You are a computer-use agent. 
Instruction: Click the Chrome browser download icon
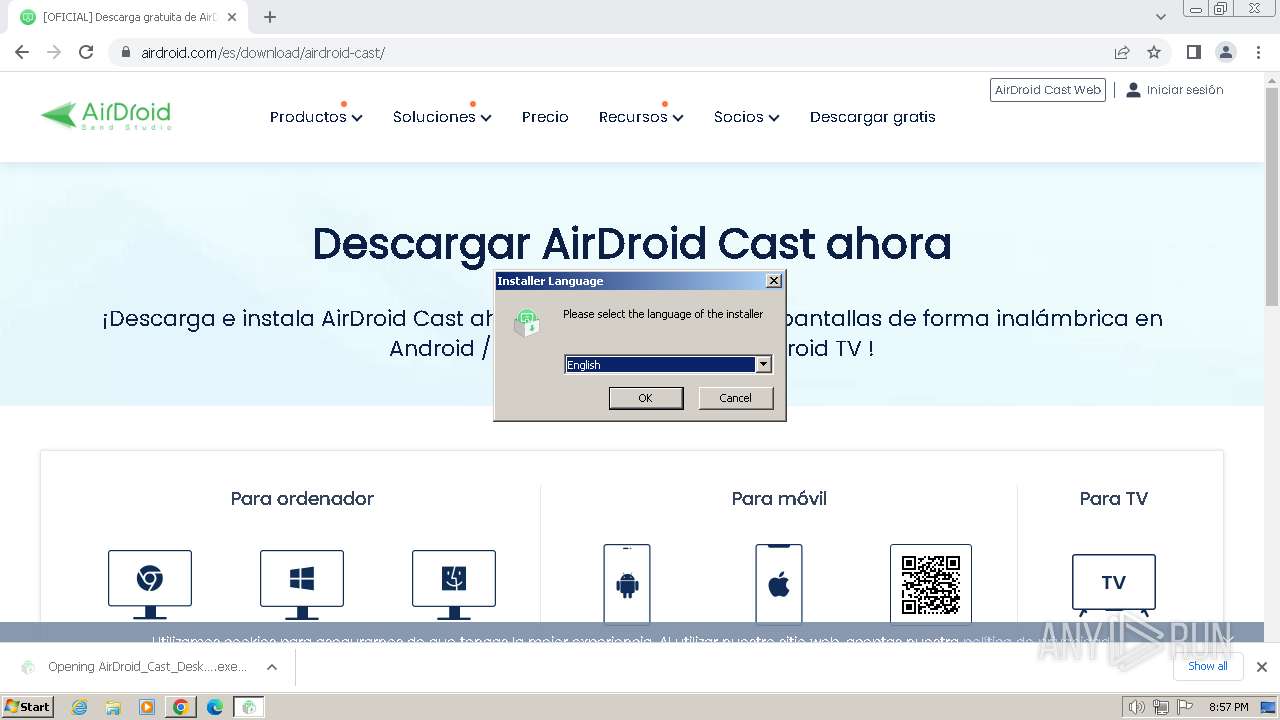(150, 584)
